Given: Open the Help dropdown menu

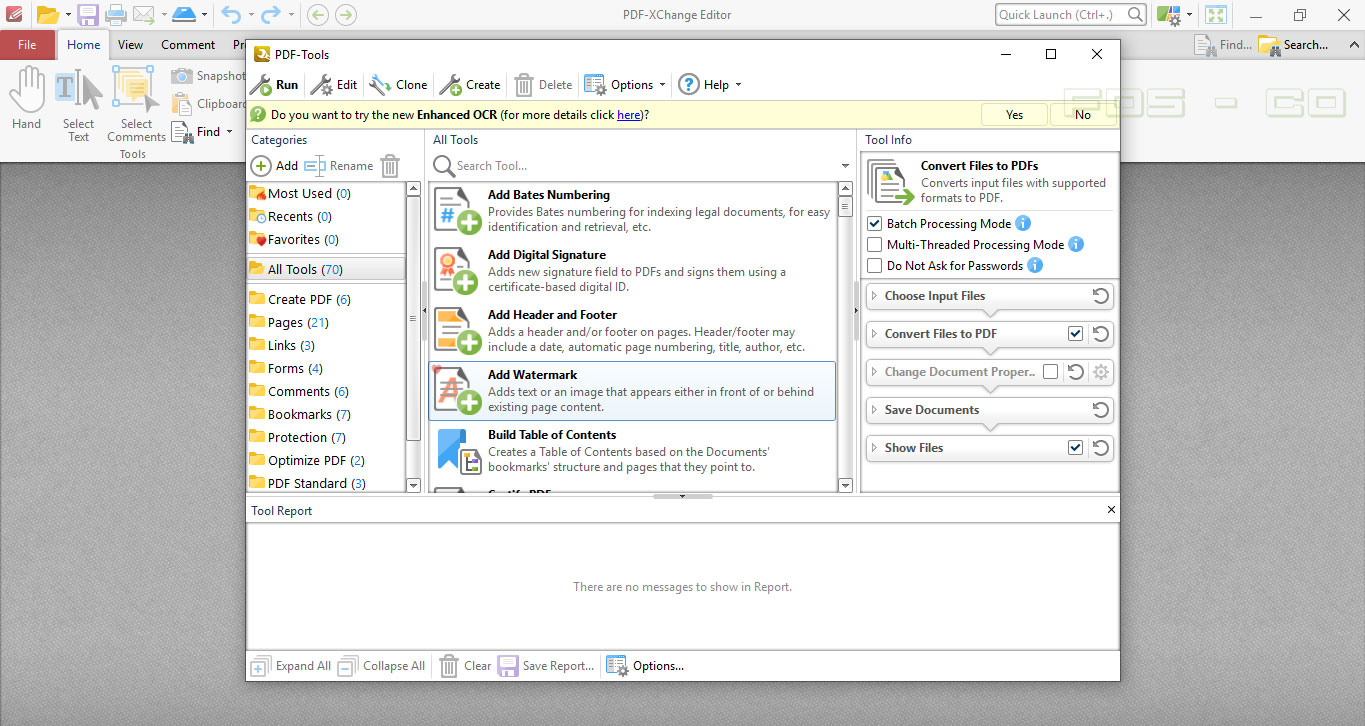Looking at the screenshot, I should click(710, 85).
